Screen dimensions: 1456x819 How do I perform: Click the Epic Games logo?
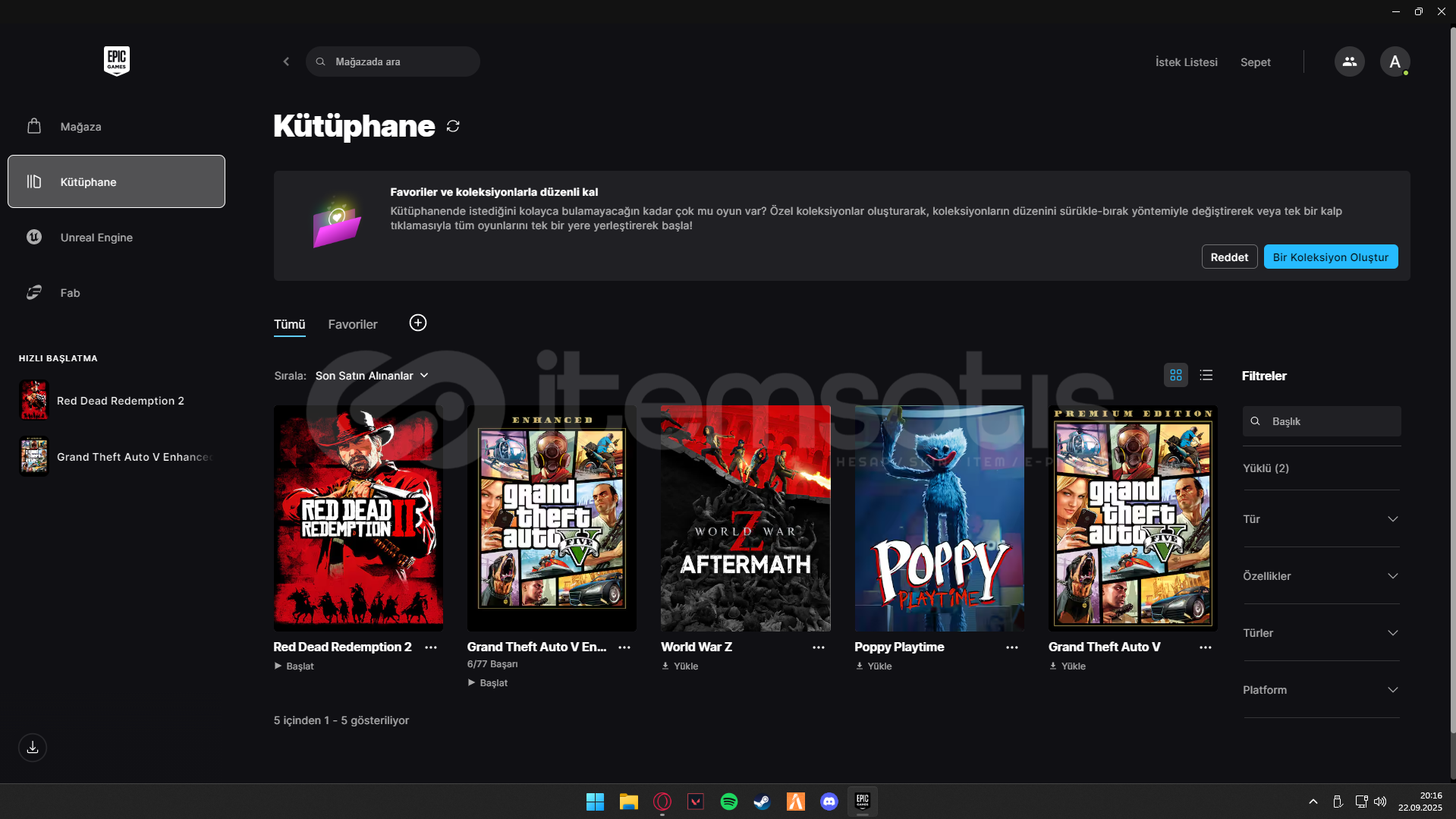pos(117,61)
